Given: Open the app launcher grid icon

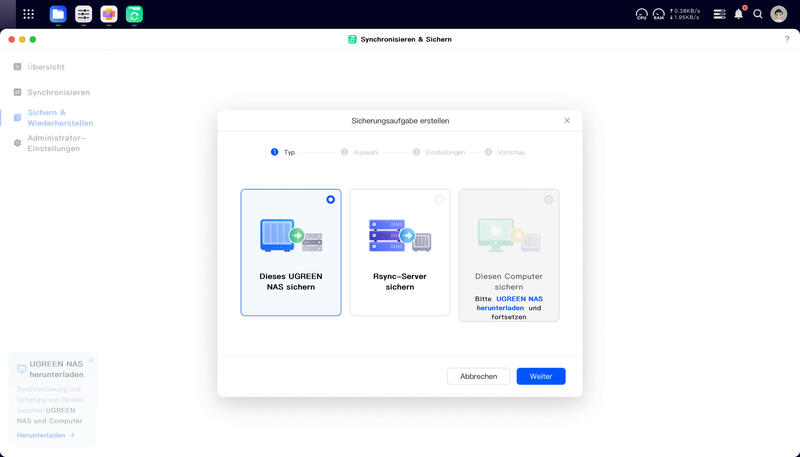Looking at the screenshot, I should [29, 14].
